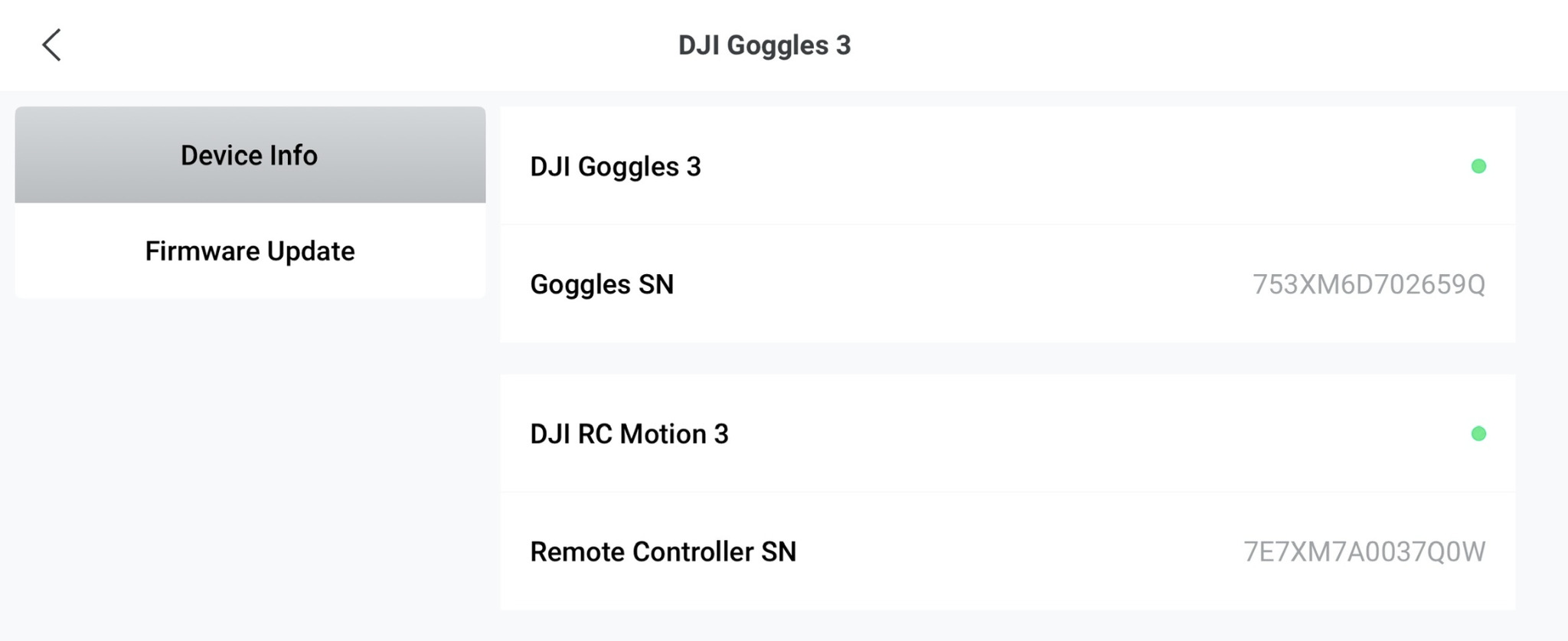Go back using the arrow icon
The width and height of the screenshot is (1568, 641).
(x=51, y=45)
